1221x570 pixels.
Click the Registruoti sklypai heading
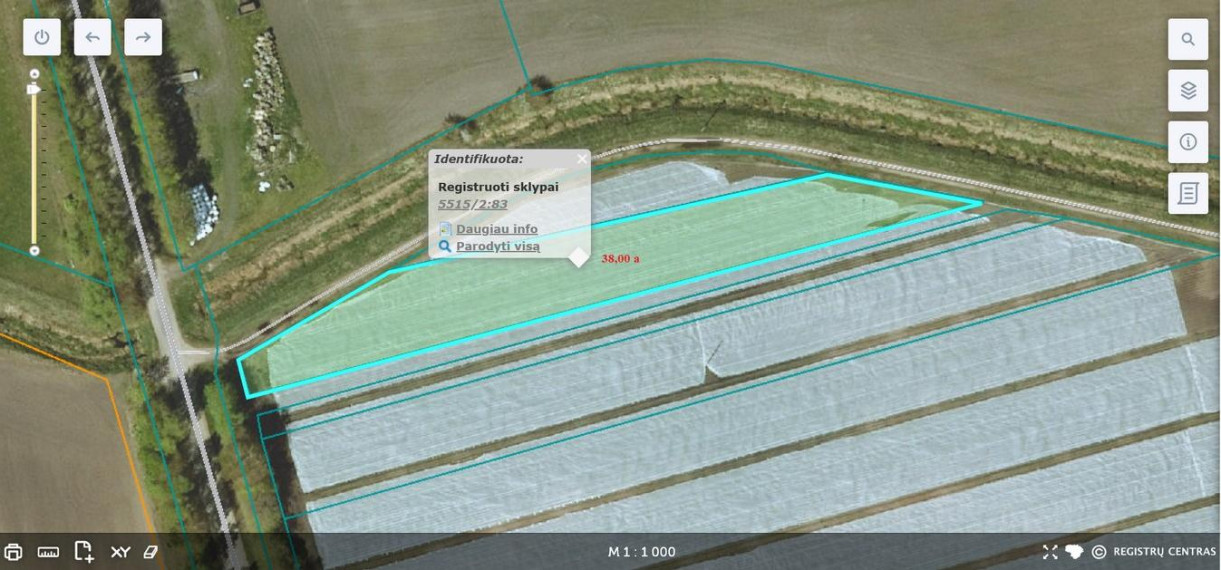(x=498, y=187)
